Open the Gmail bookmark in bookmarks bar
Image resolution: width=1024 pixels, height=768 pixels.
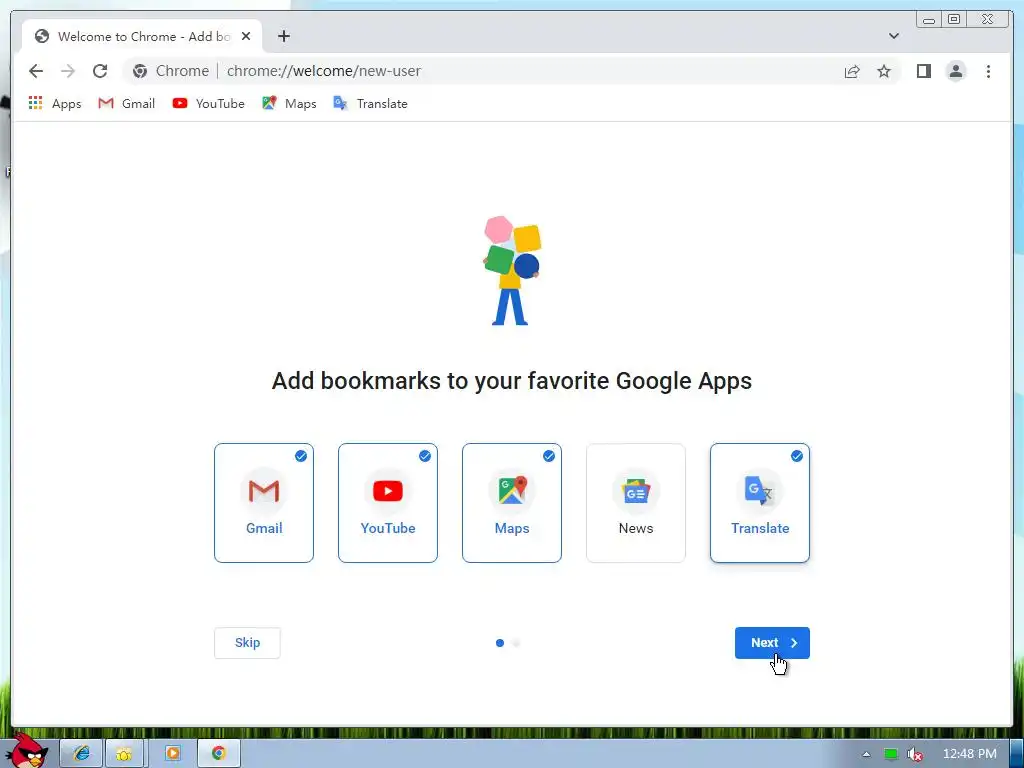pos(127,103)
